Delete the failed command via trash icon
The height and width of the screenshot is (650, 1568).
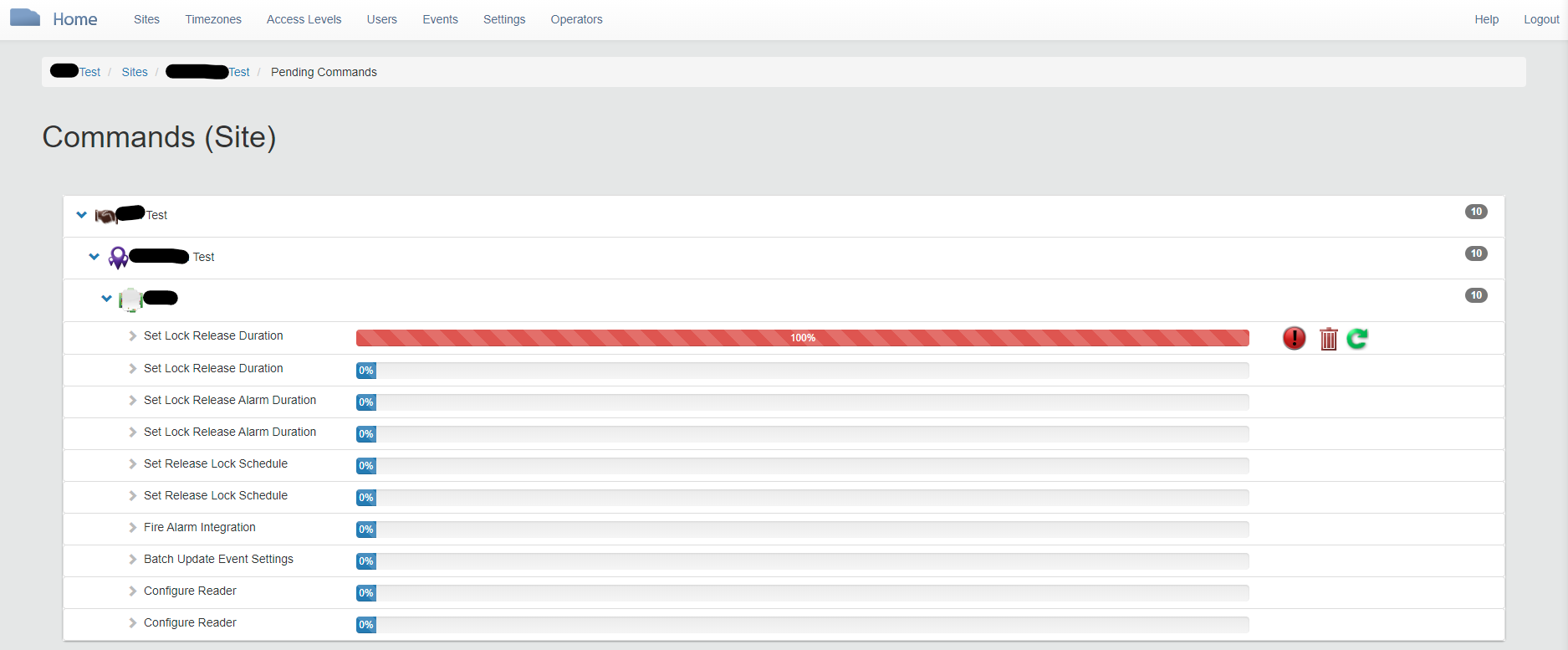coord(1328,338)
